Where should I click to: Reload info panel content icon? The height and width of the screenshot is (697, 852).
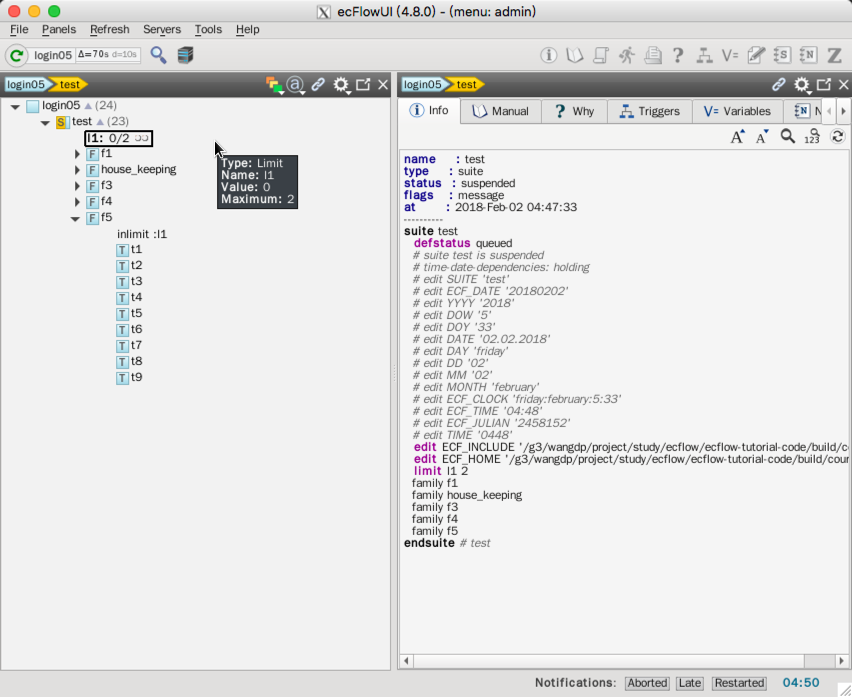837,136
